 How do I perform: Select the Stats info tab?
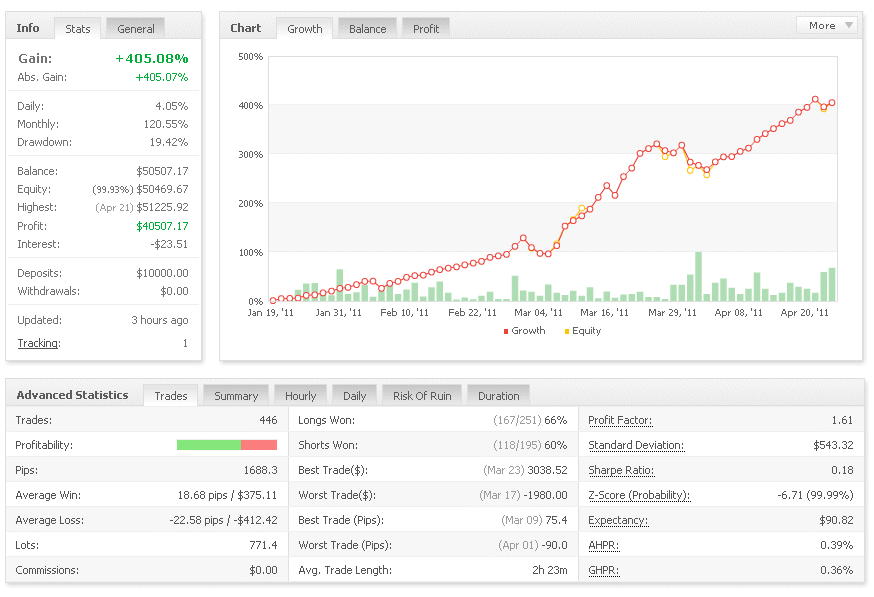coord(77,29)
